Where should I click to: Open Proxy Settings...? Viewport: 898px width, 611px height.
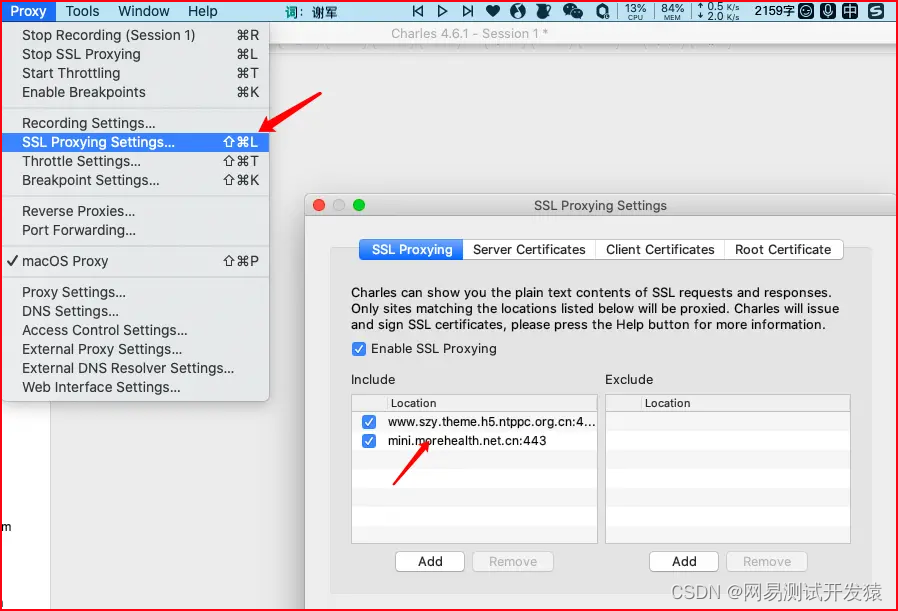pyautogui.click(x=135, y=292)
